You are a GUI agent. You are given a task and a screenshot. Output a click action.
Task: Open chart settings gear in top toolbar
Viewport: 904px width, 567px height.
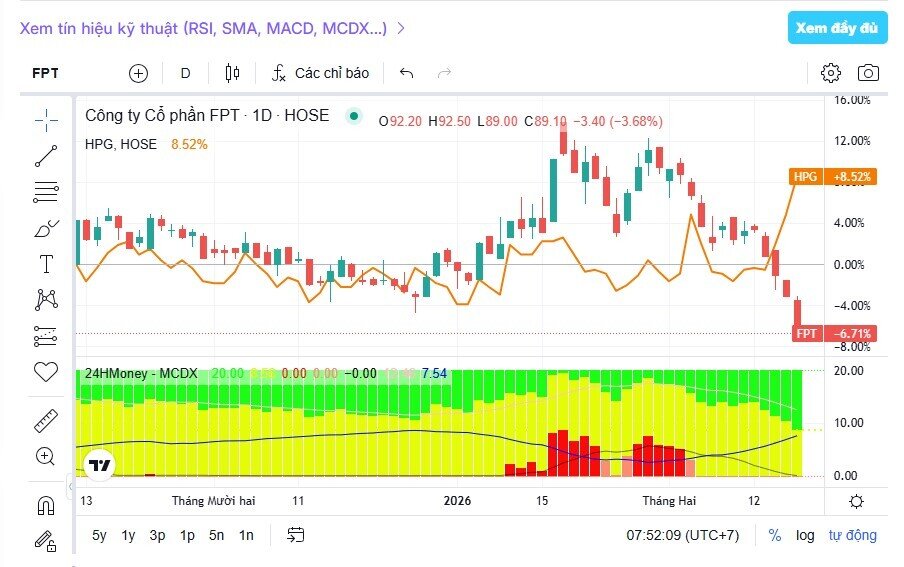[831, 73]
